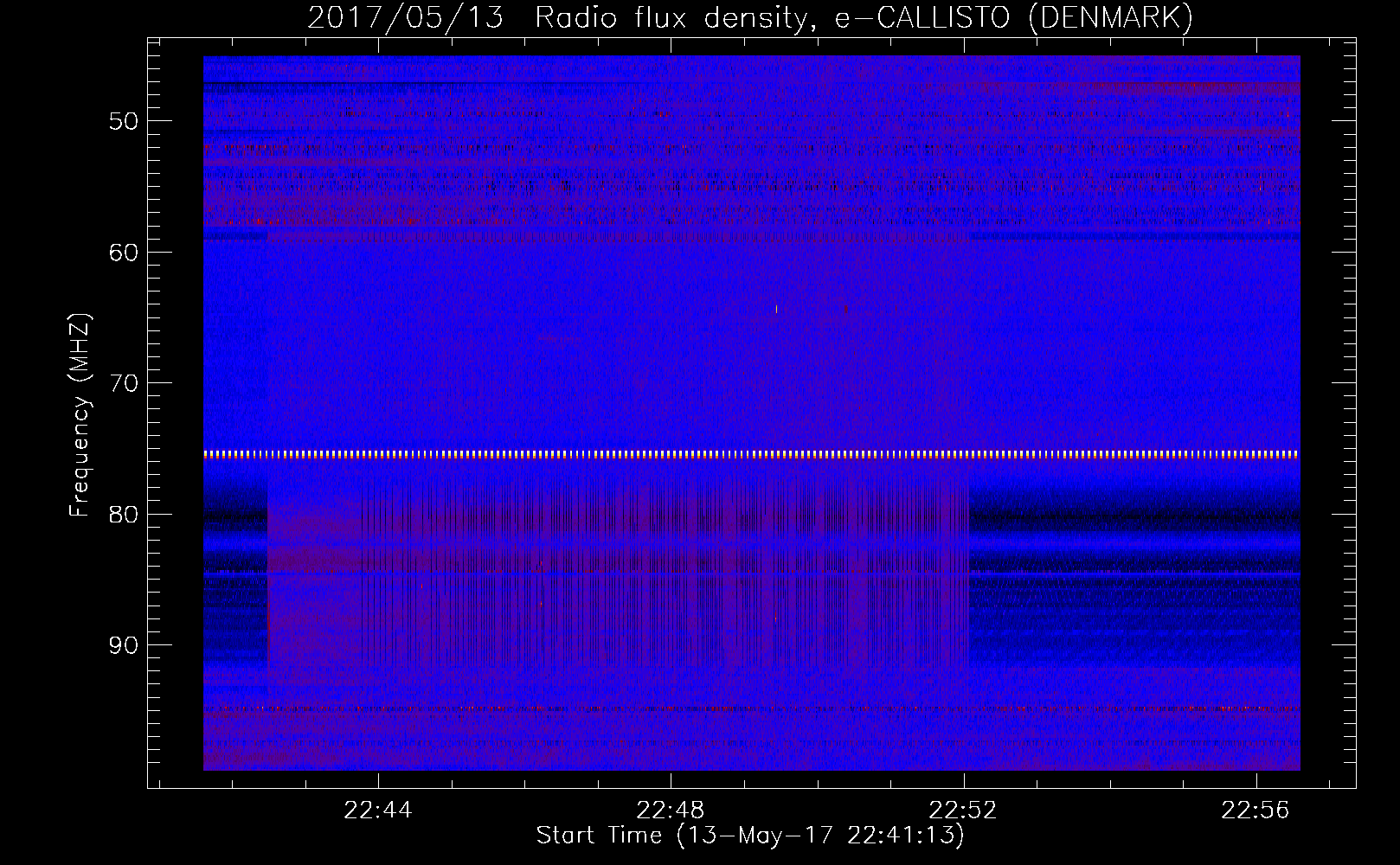Click the '22:48' time tick label
This screenshot has height=865, width=1400.
pos(671,811)
